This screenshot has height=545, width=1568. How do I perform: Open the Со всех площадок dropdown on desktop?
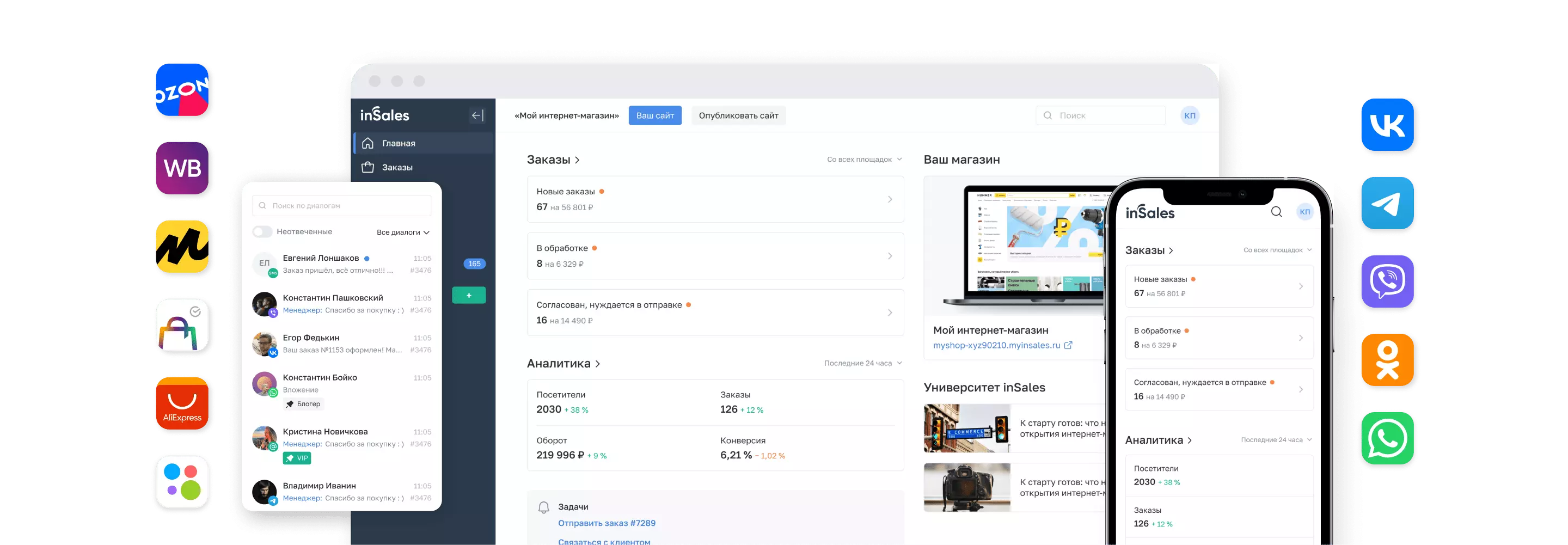(x=863, y=160)
